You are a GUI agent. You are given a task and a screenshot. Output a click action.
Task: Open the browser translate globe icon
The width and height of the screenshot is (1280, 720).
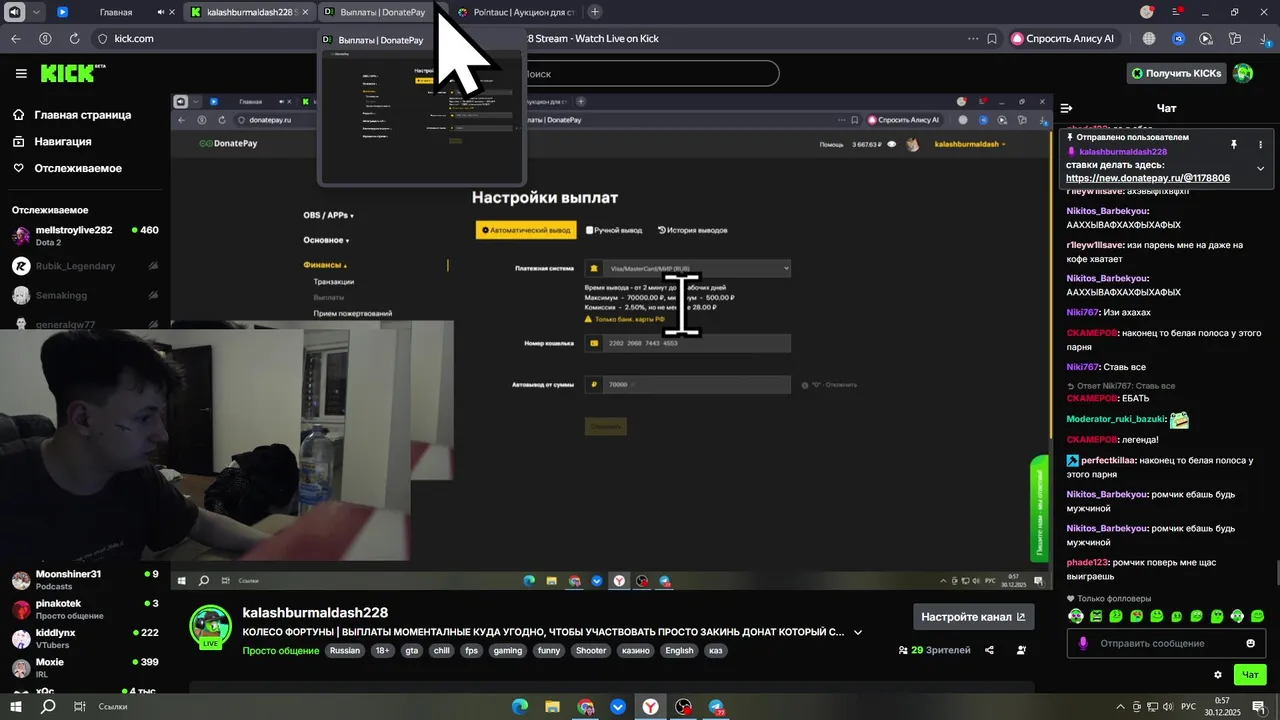(x=1149, y=39)
